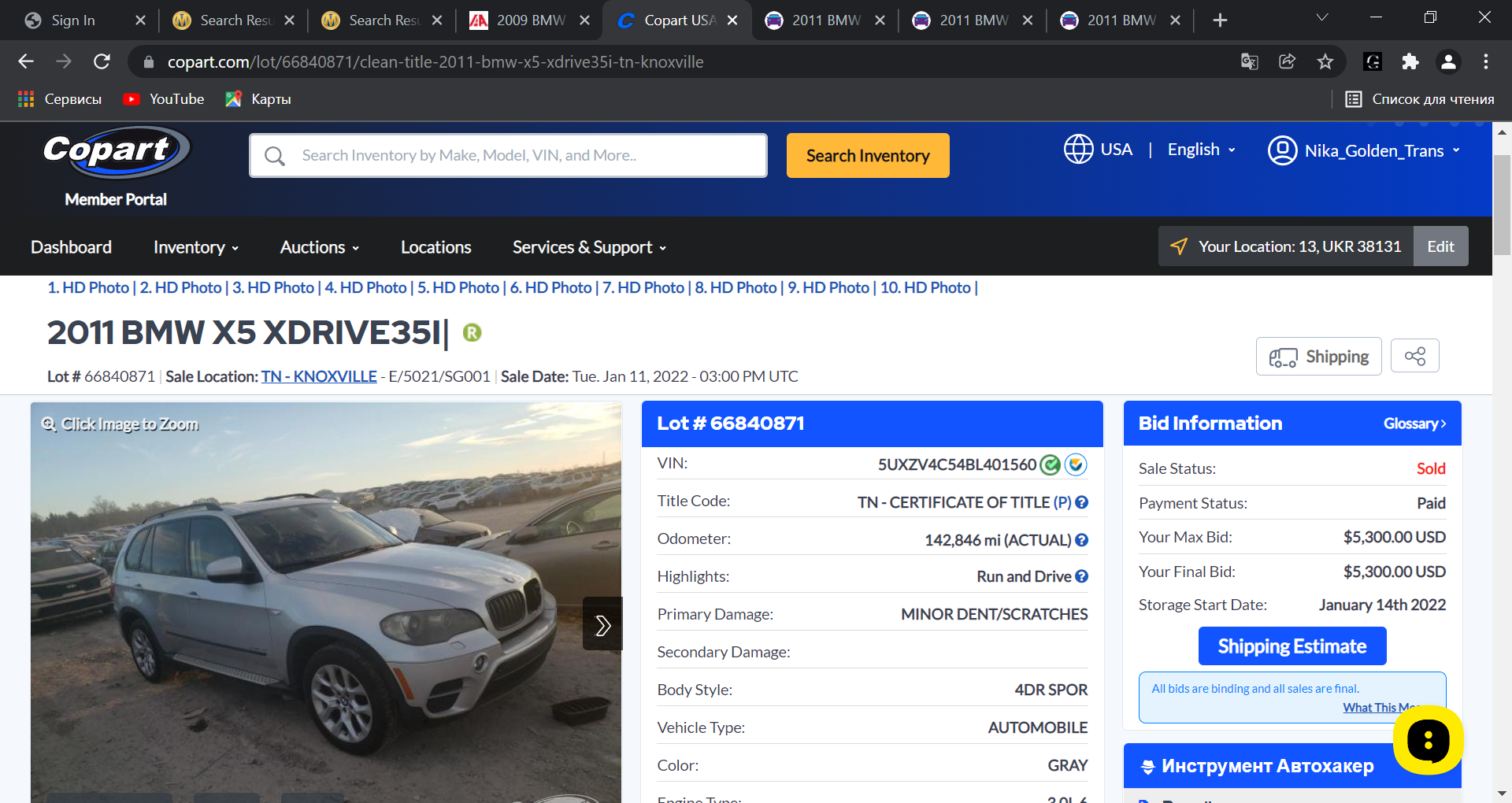This screenshot has width=1512, height=803.
Task: Go to the Dashboard menu item
Action: click(71, 247)
